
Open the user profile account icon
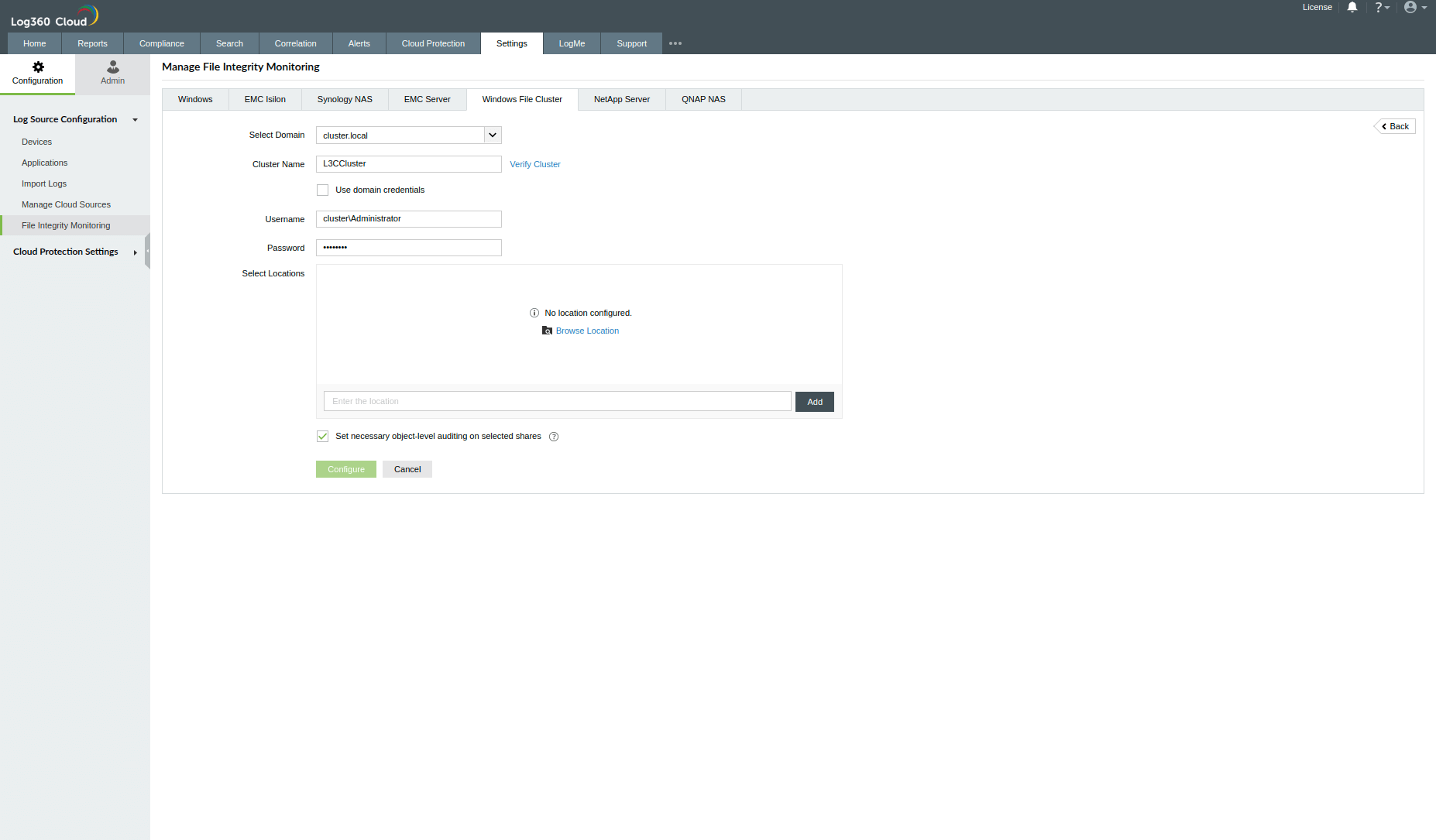click(x=1411, y=7)
